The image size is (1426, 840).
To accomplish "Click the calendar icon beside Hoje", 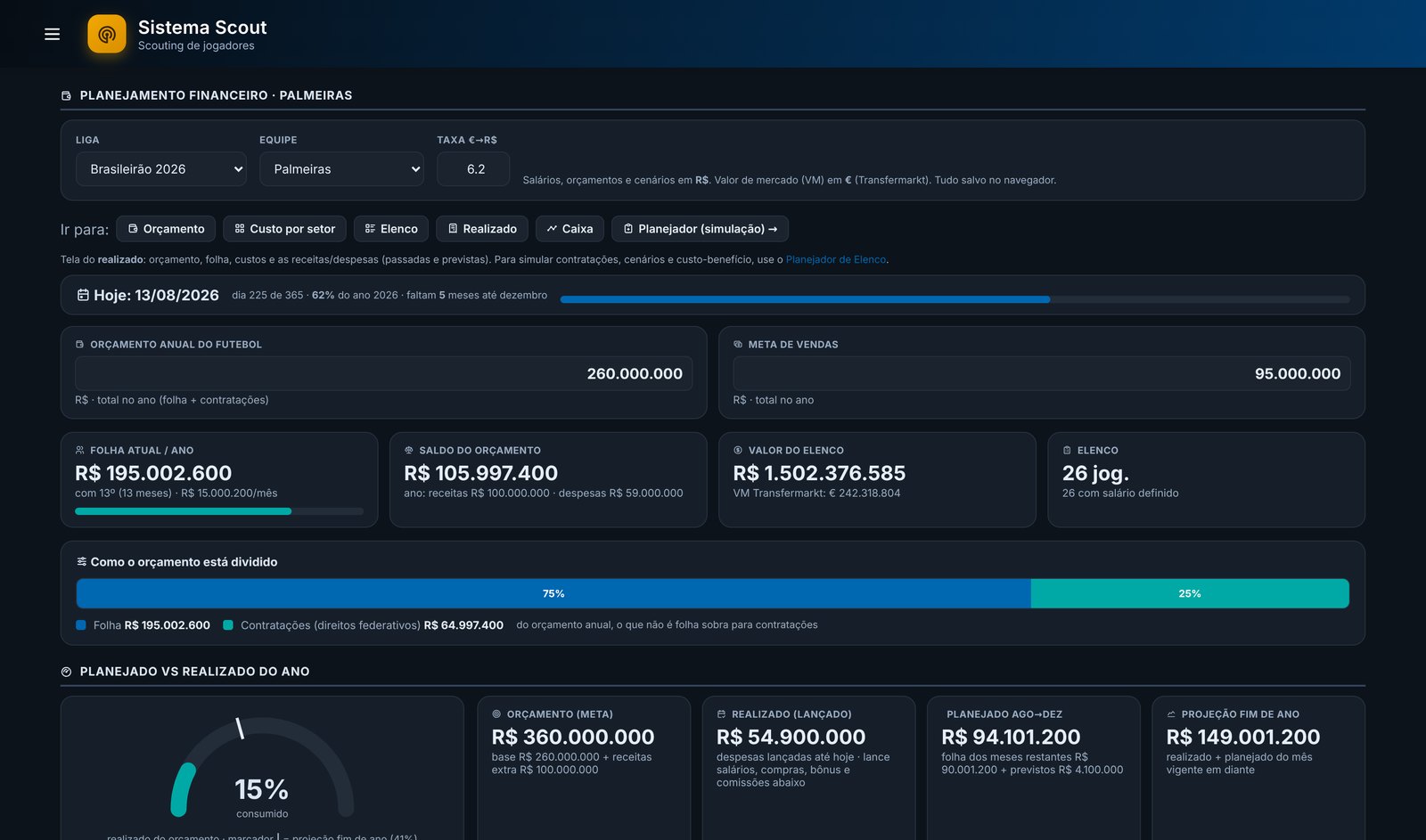I will tap(83, 295).
